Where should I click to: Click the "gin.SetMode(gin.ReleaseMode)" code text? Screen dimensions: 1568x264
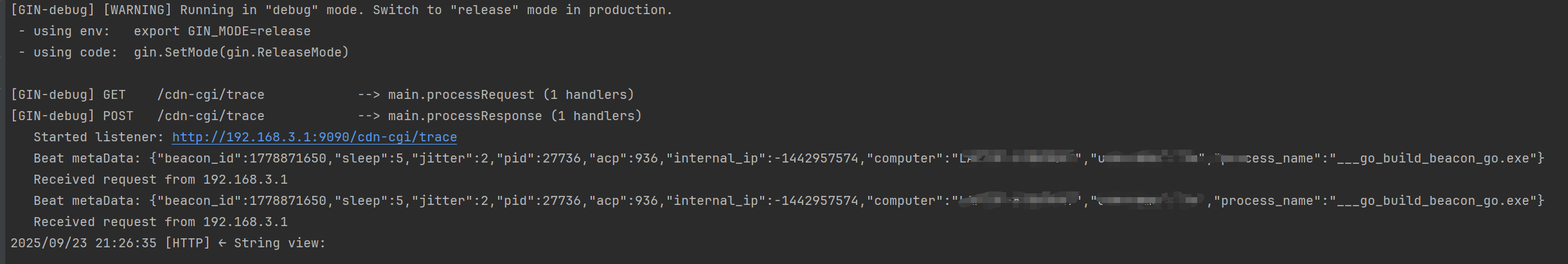click(x=241, y=53)
